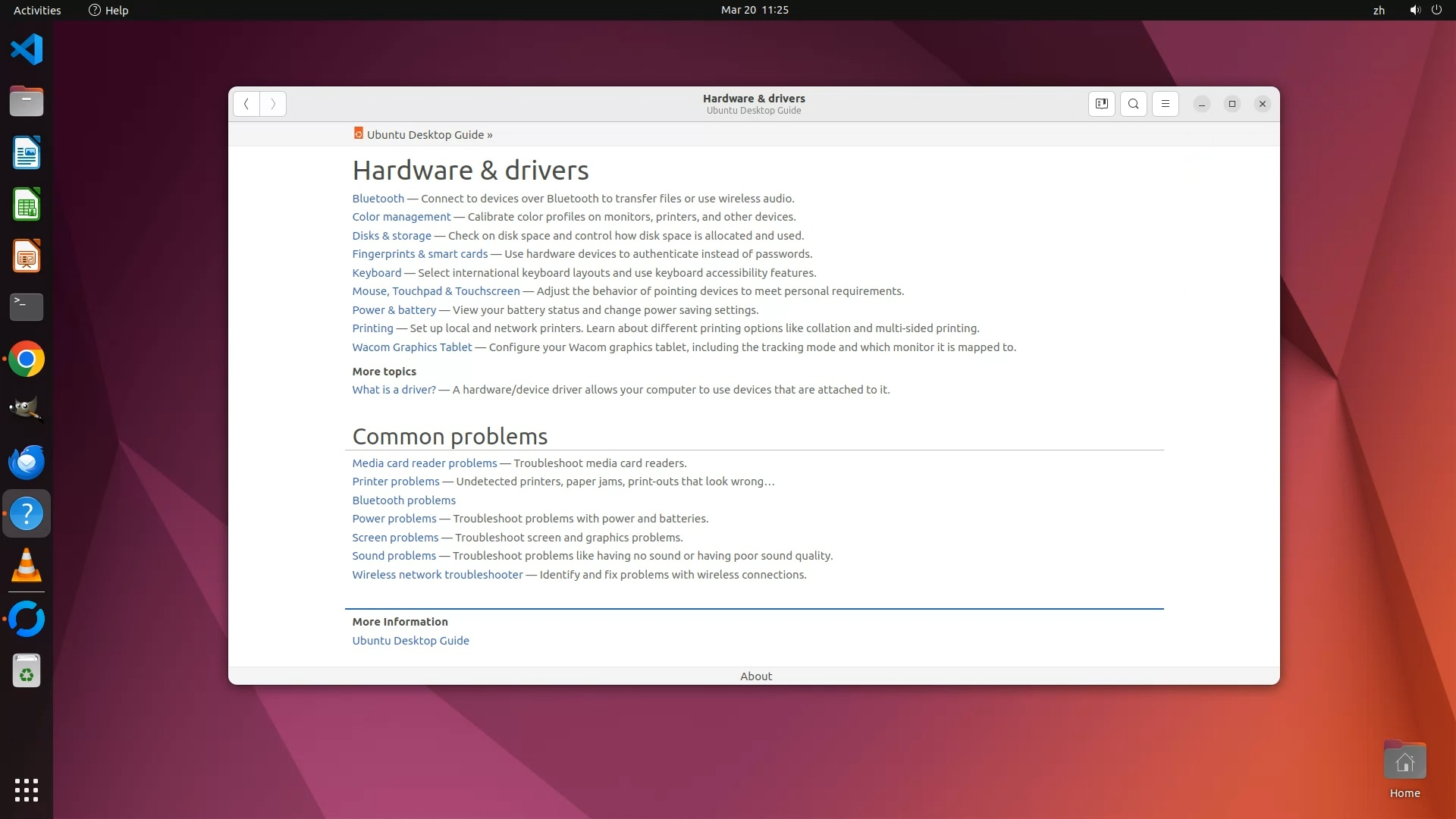Image resolution: width=1456 pixels, height=819 pixels.
Task: Open the zh input language dropdown
Action: [1379, 10]
